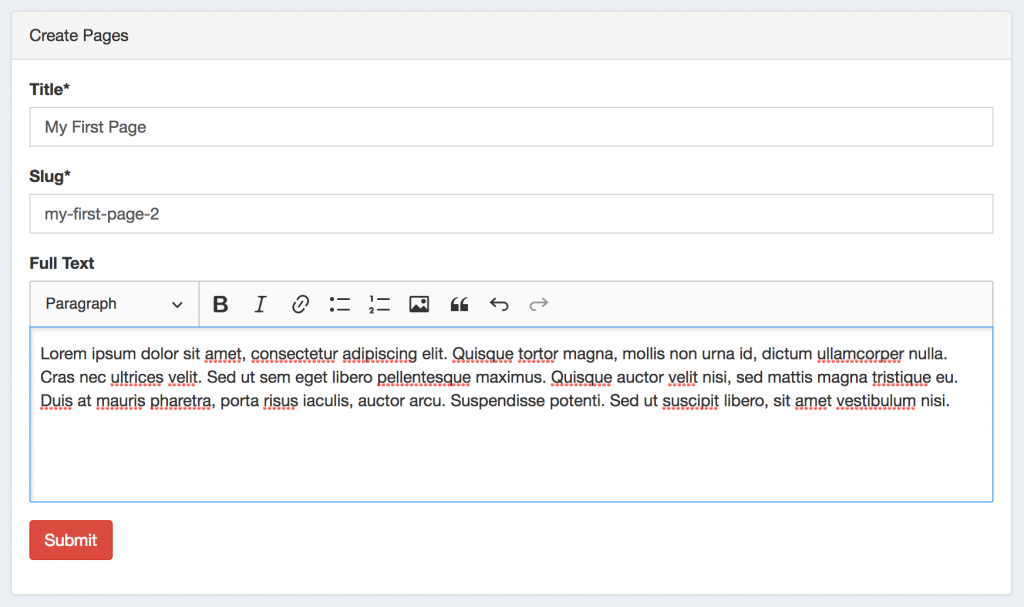Submit the new page form

[x=71, y=540]
